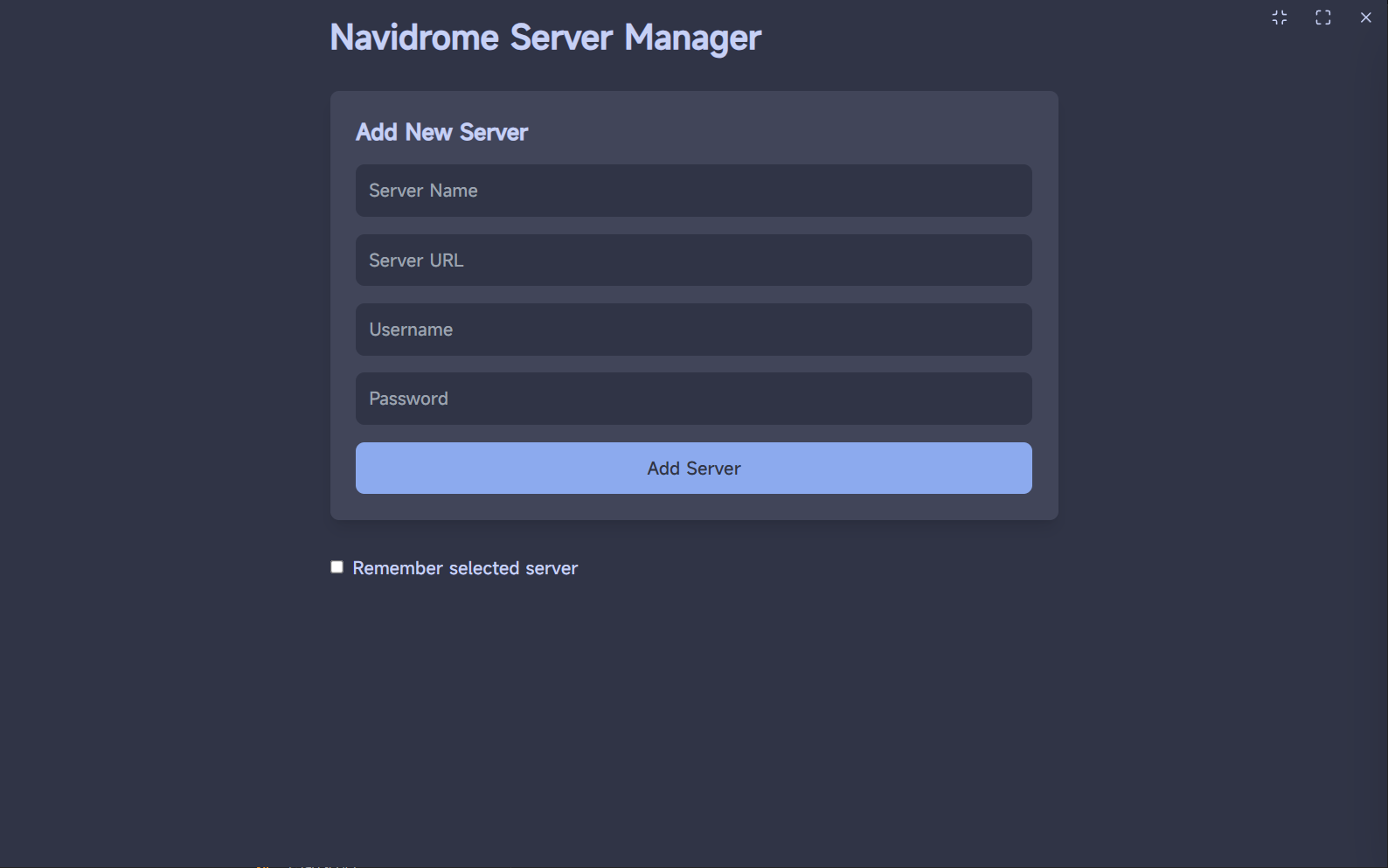Click the fullscreen expand icon
This screenshot has width=1388, height=868.
[x=1323, y=17]
